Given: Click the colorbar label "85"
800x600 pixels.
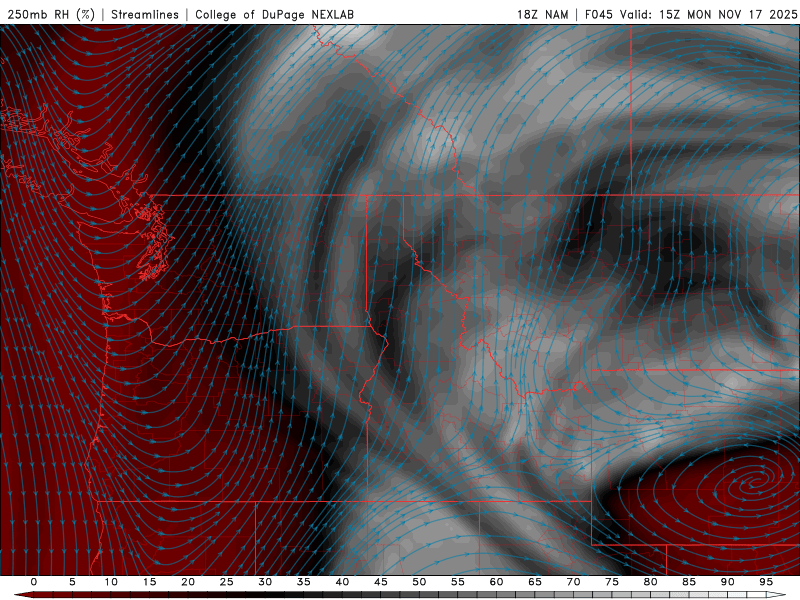Looking at the screenshot, I should (689, 582).
